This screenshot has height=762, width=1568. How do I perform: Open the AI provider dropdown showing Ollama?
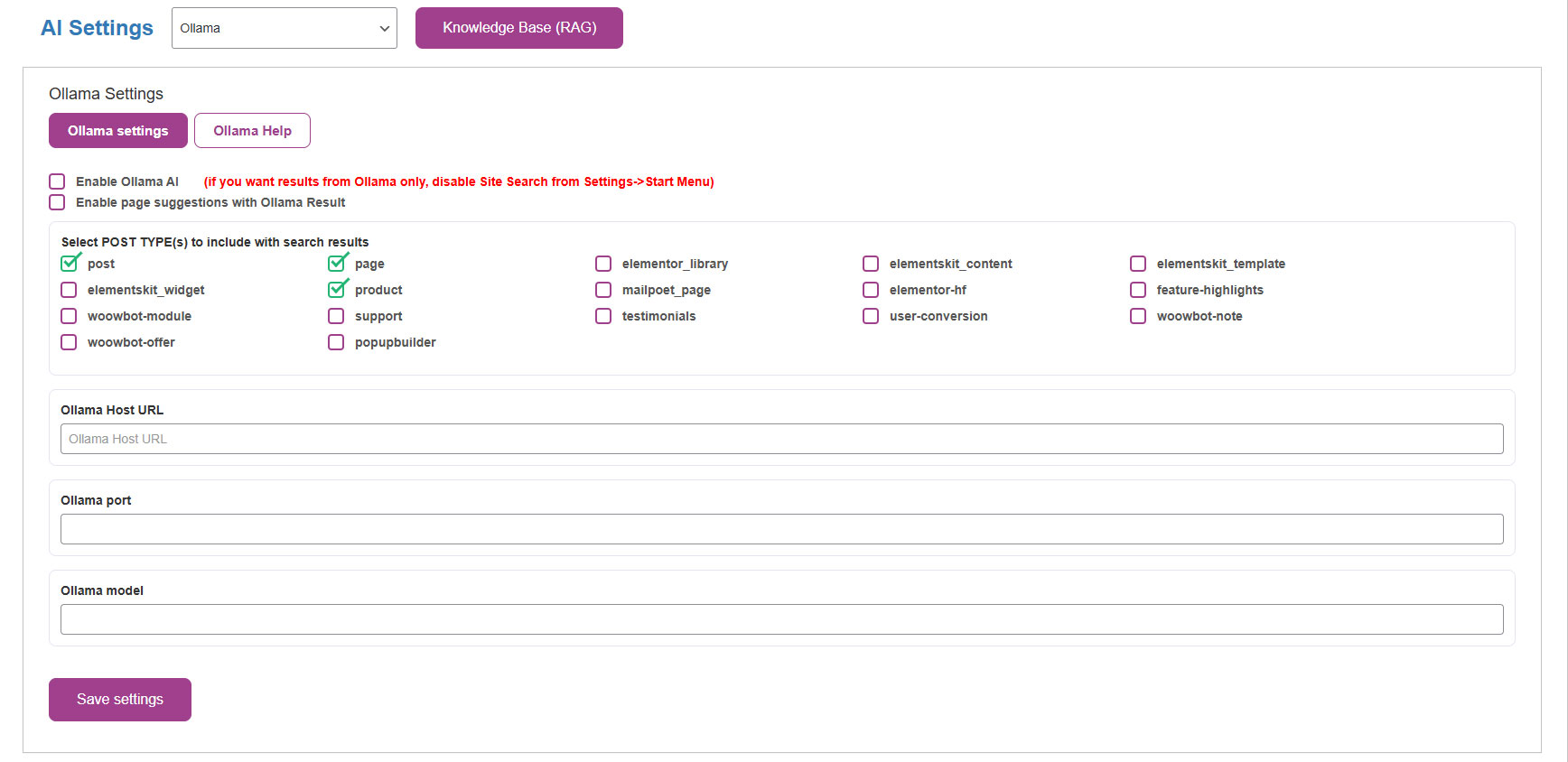tap(284, 28)
